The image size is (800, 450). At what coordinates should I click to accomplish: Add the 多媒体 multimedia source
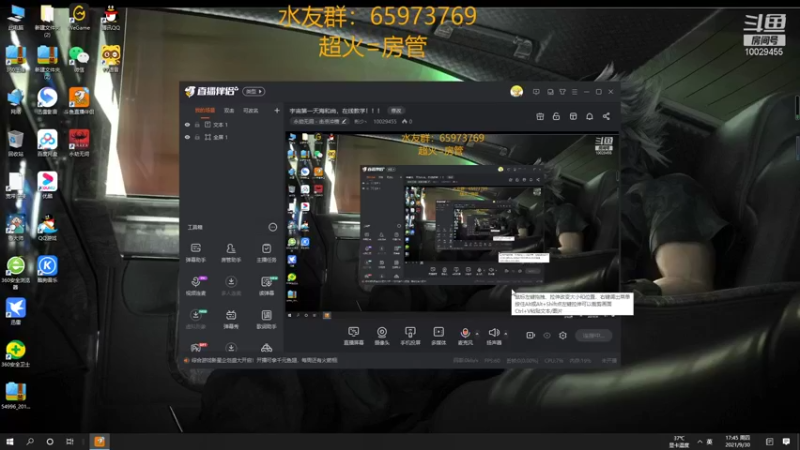pos(438,336)
